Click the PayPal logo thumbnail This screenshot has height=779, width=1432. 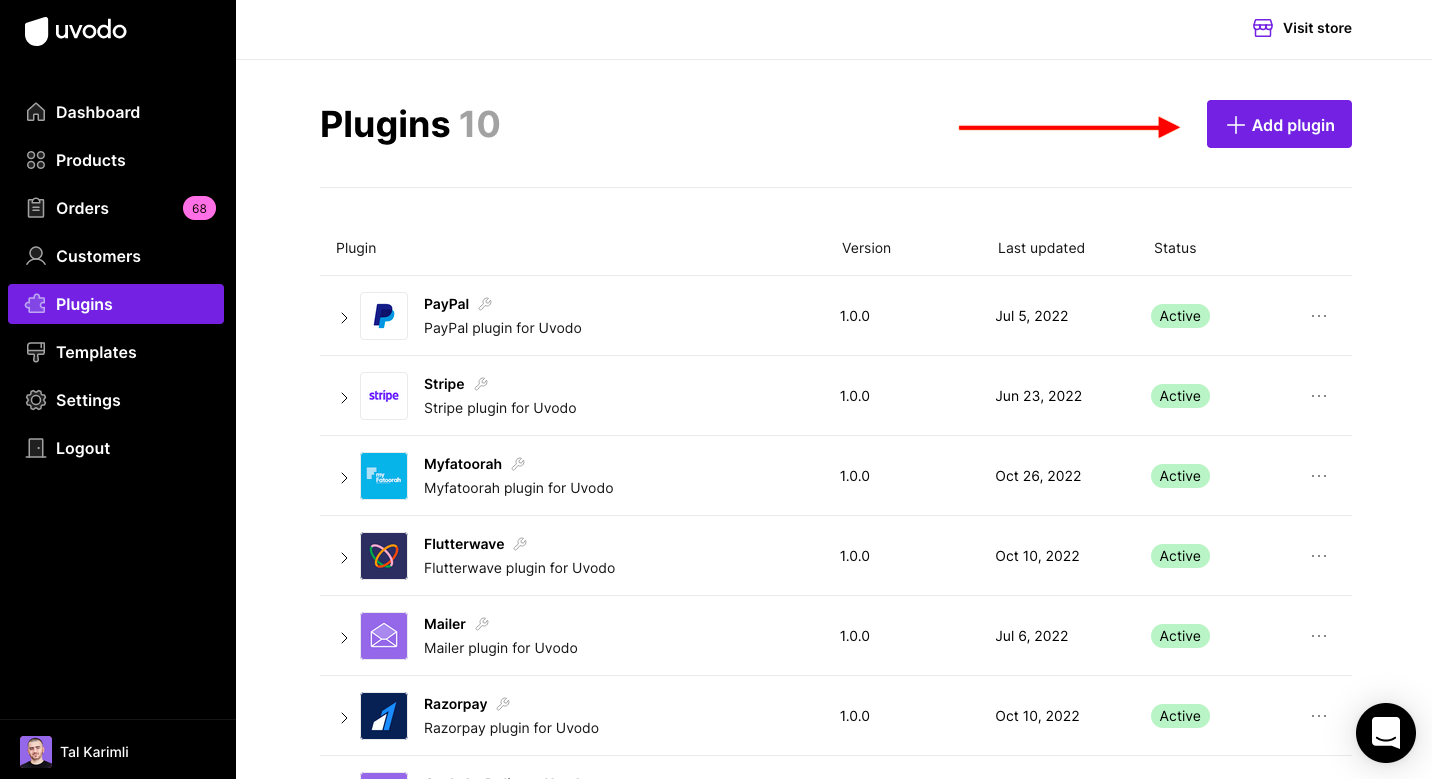coord(384,316)
